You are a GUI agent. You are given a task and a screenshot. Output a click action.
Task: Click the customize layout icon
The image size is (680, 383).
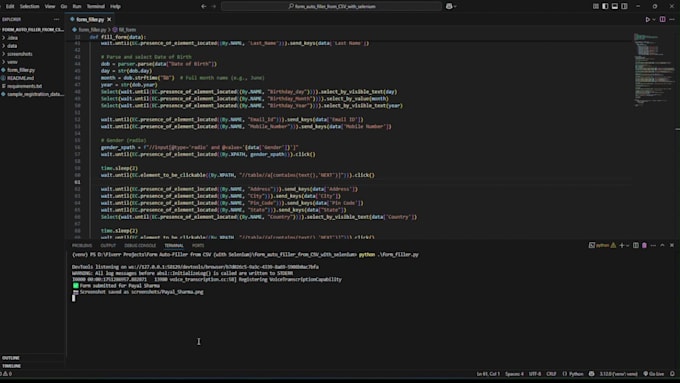pyautogui.click(x=596, y=7)
